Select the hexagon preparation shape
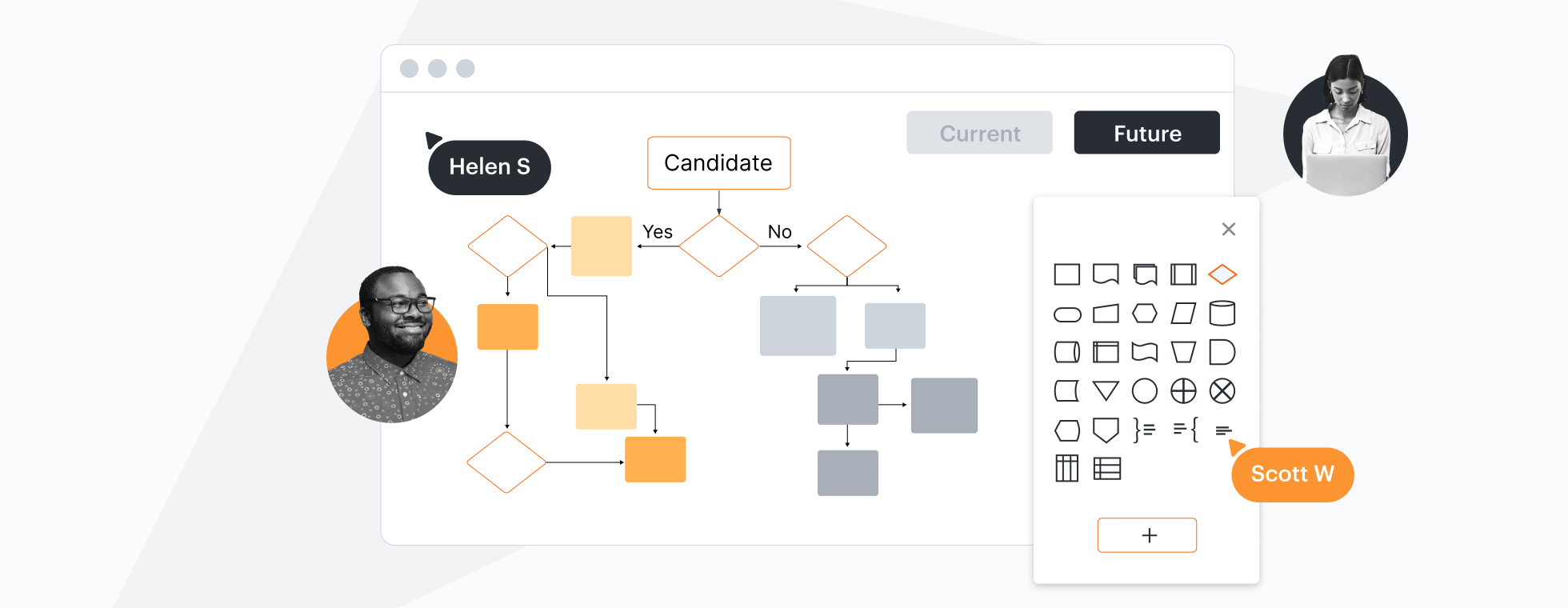This screenshot has width=1568, height=608. (1145, 314)
